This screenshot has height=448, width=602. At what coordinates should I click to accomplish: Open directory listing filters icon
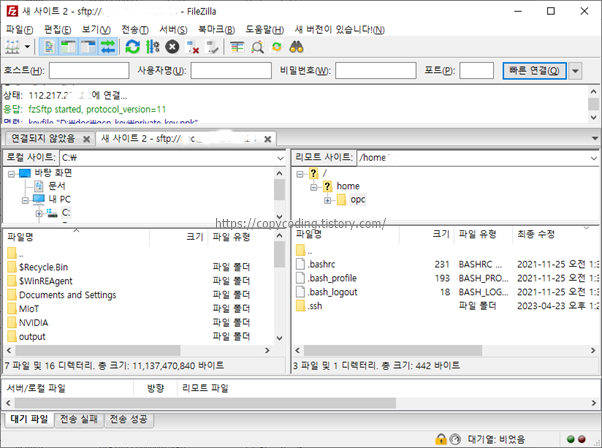pyautogui.click(x=237, y=47)
